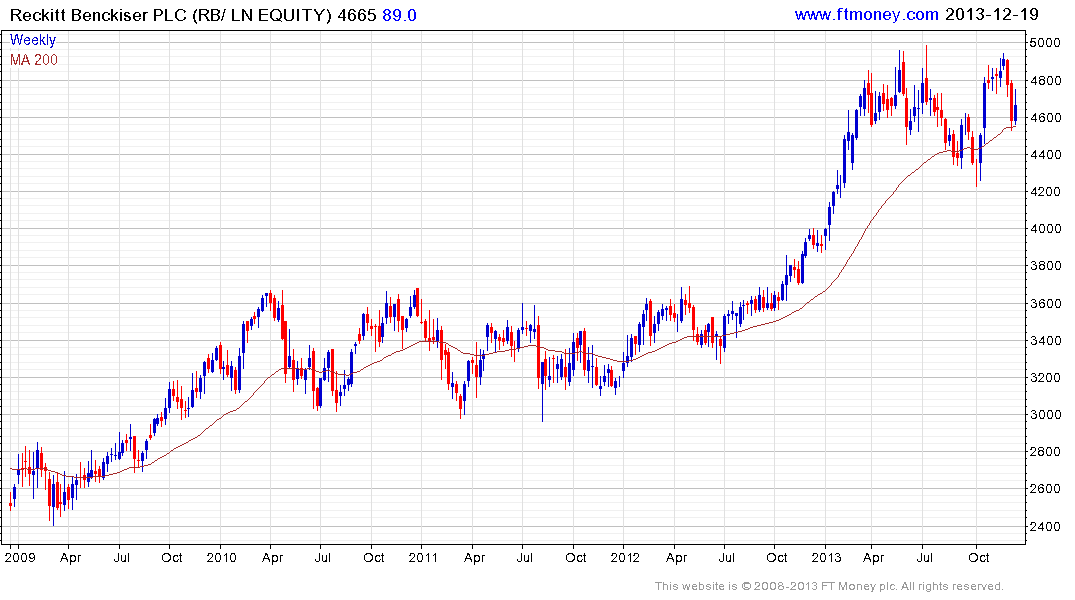Viewport: 1075px width, 600px height.
Task: Open the www.ftmoney.com link
Action: [x=867, y=14]
